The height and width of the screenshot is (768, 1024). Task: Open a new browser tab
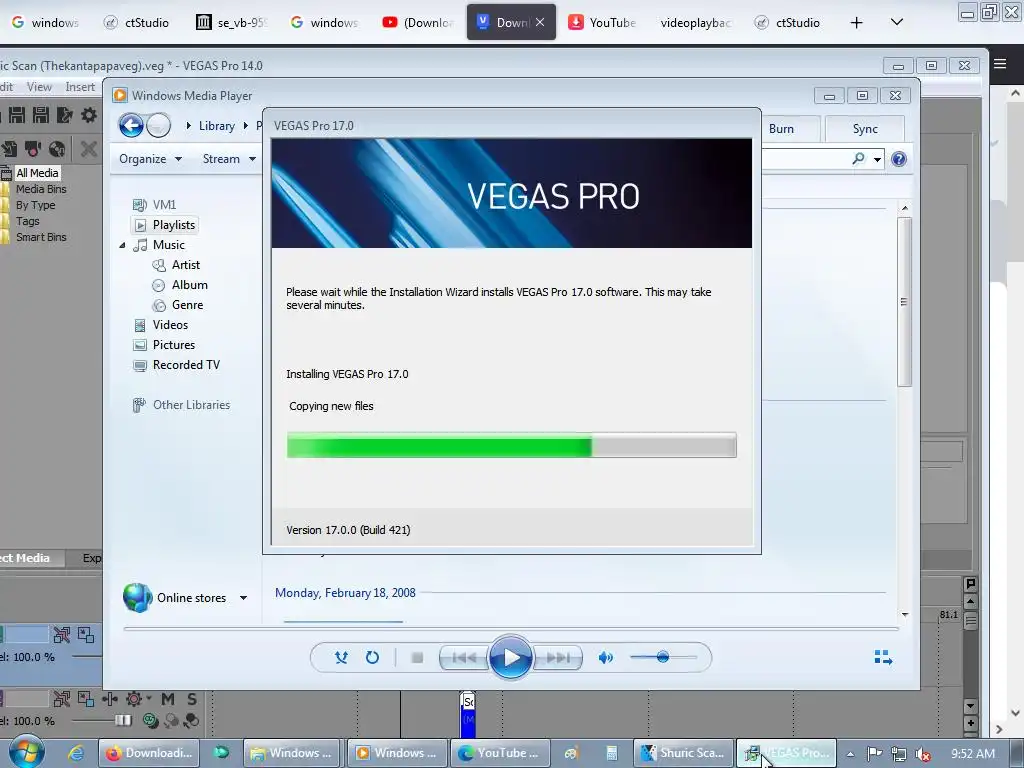coord(856,22)
